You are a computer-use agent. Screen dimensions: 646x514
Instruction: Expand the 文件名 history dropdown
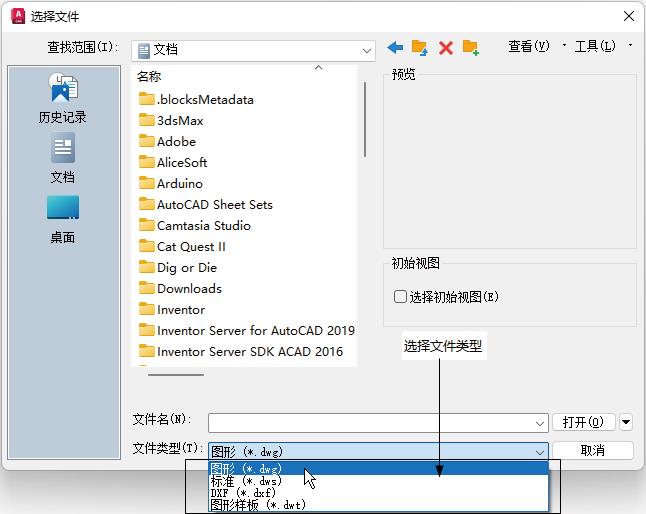coord(541,423)
